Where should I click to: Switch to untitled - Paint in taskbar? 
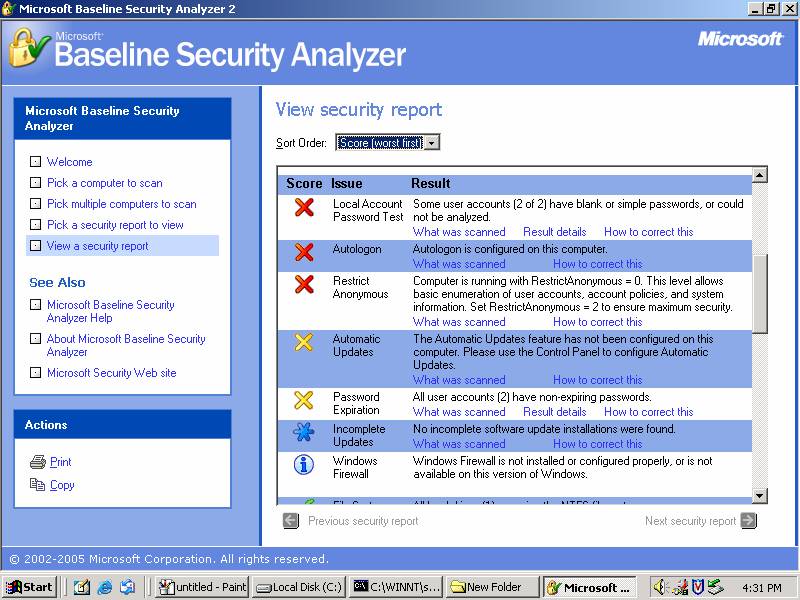pyautogui.click(x=202, y=587)
